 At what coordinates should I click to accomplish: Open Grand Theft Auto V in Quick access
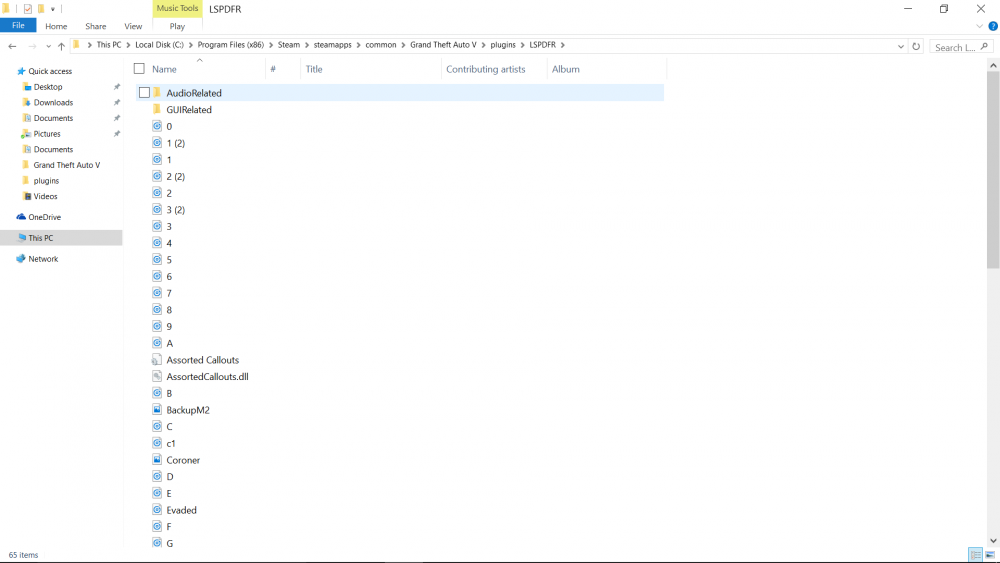click(66, 165)
